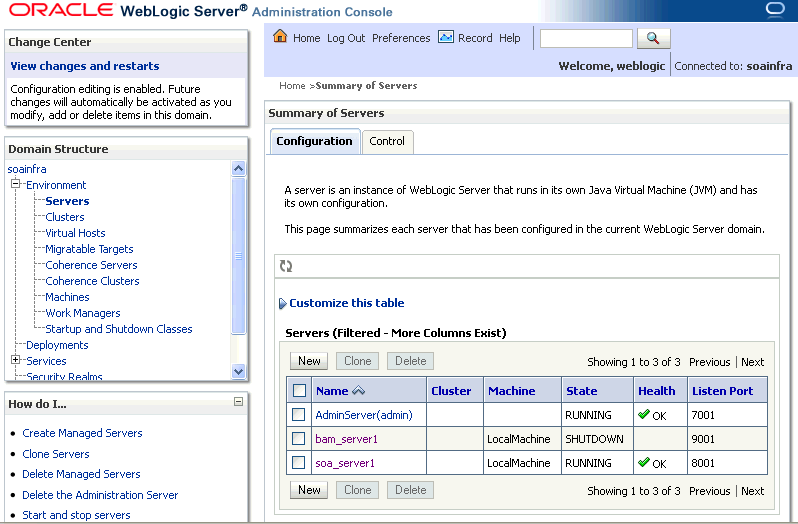Viewport: 798px width, 524px height.
Task: Click the magnifying glass search button
Action: click(653, 38)
